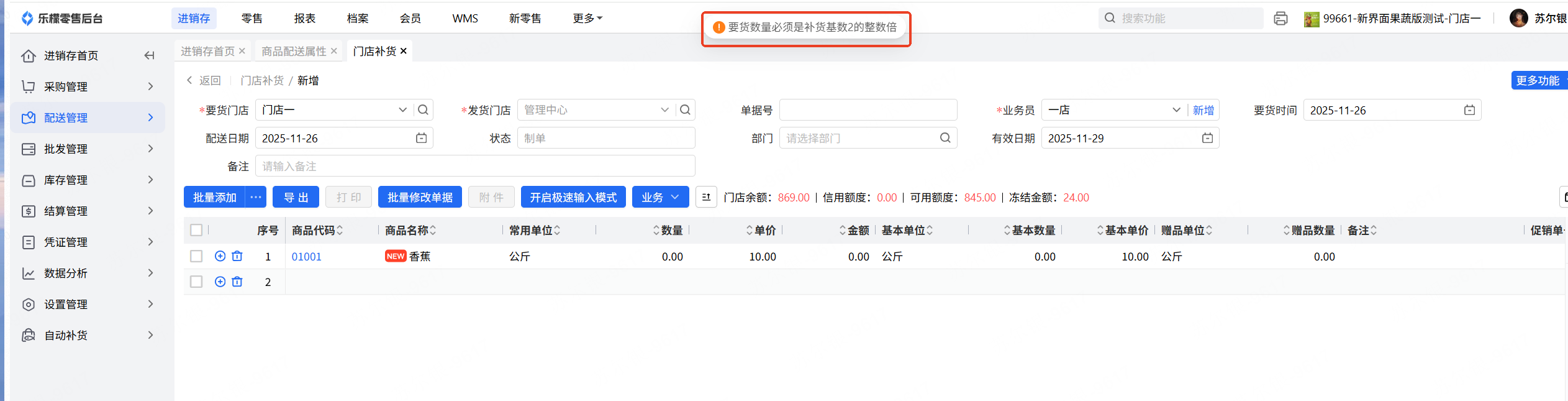
Task: Click the delete trash icon on row 2
Action: pos(237,282)
